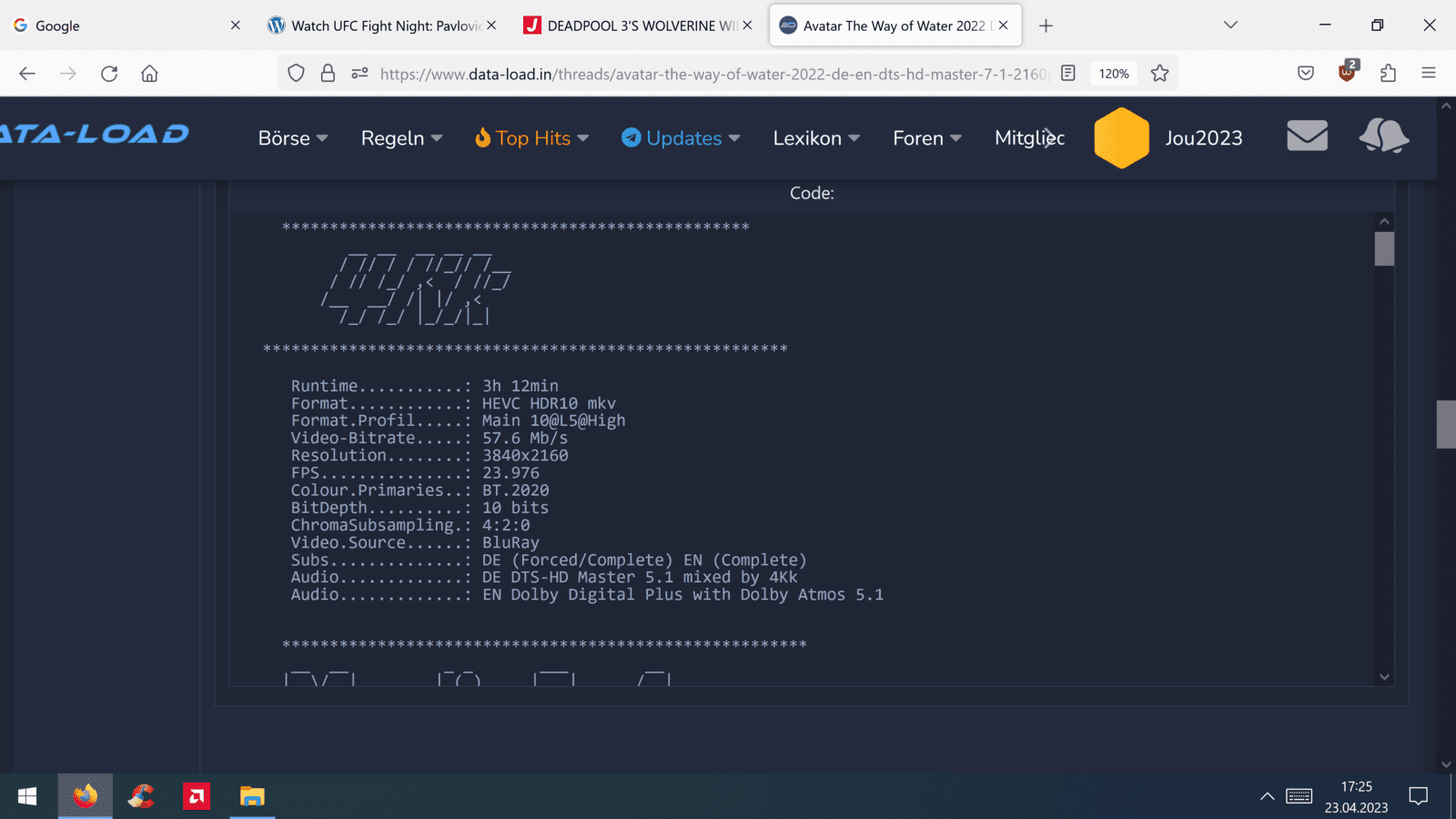Open Firefox application menu
Screen dimensions: 1456x819
(1429, 74)
